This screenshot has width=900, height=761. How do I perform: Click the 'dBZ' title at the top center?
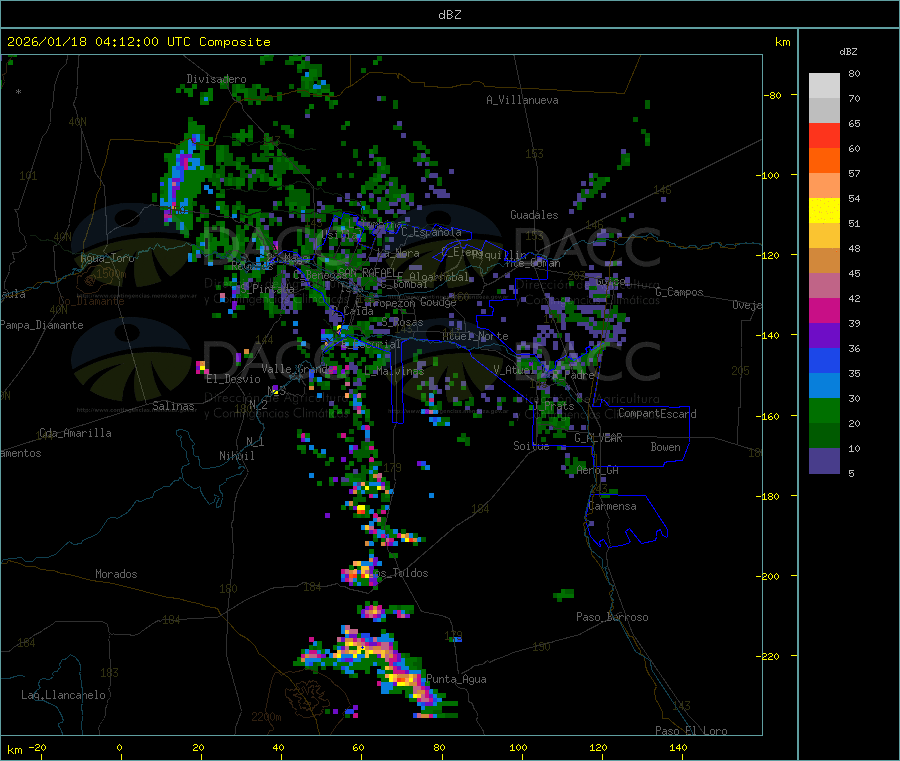pyautogui.click(x=449, y=15)
